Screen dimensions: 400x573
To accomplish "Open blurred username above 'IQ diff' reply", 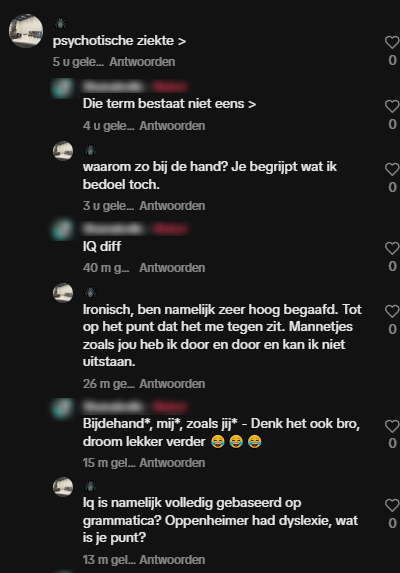I will coord(113,229).
